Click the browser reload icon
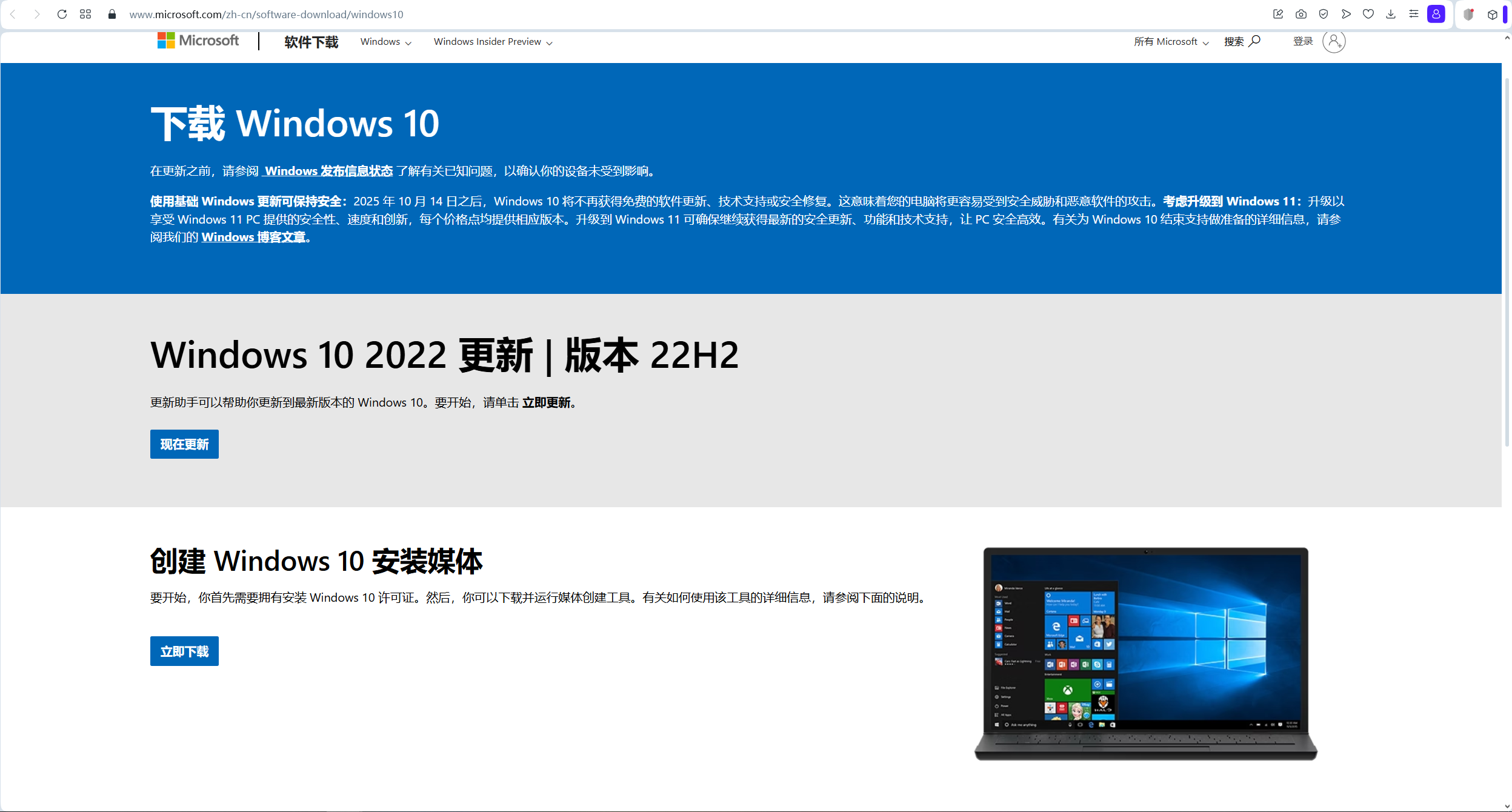 point(62,14)
